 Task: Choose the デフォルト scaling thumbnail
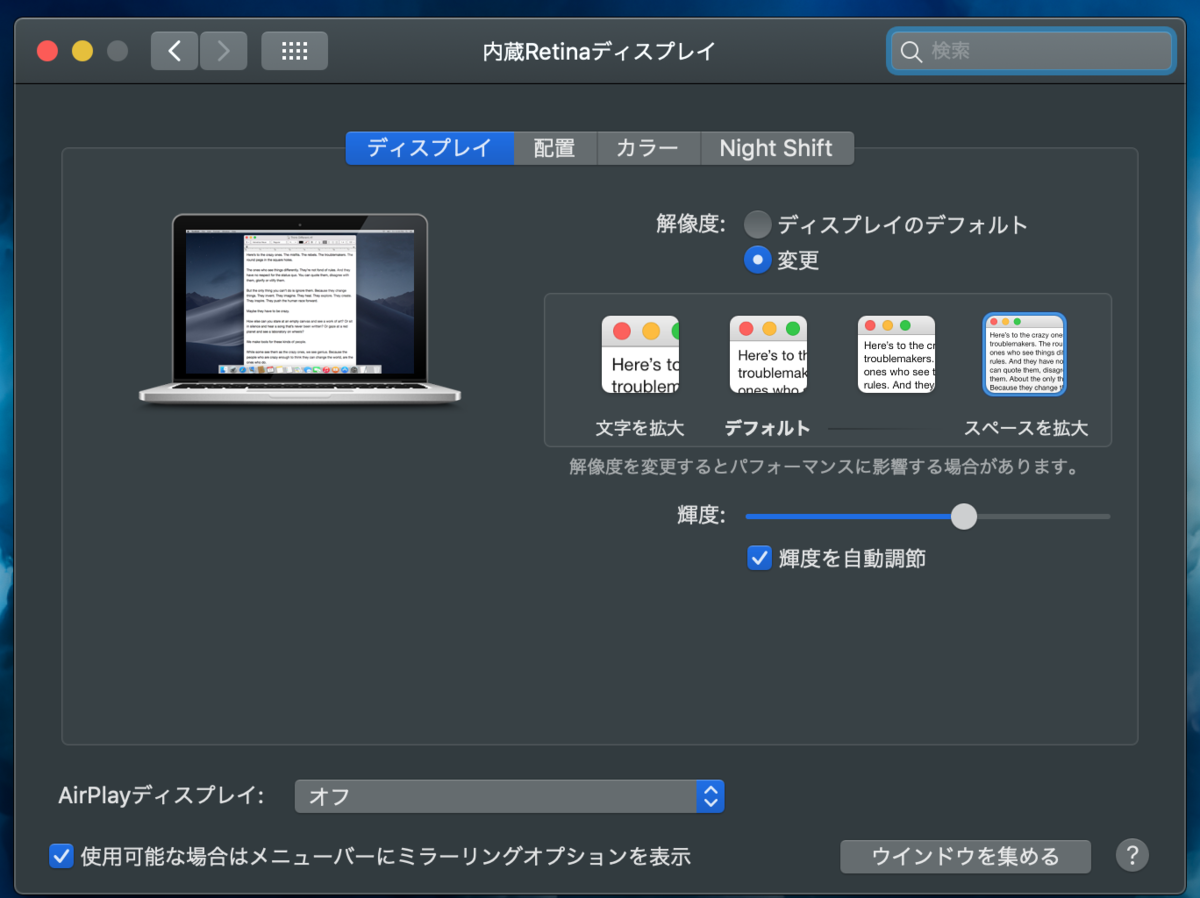[768, 355]
